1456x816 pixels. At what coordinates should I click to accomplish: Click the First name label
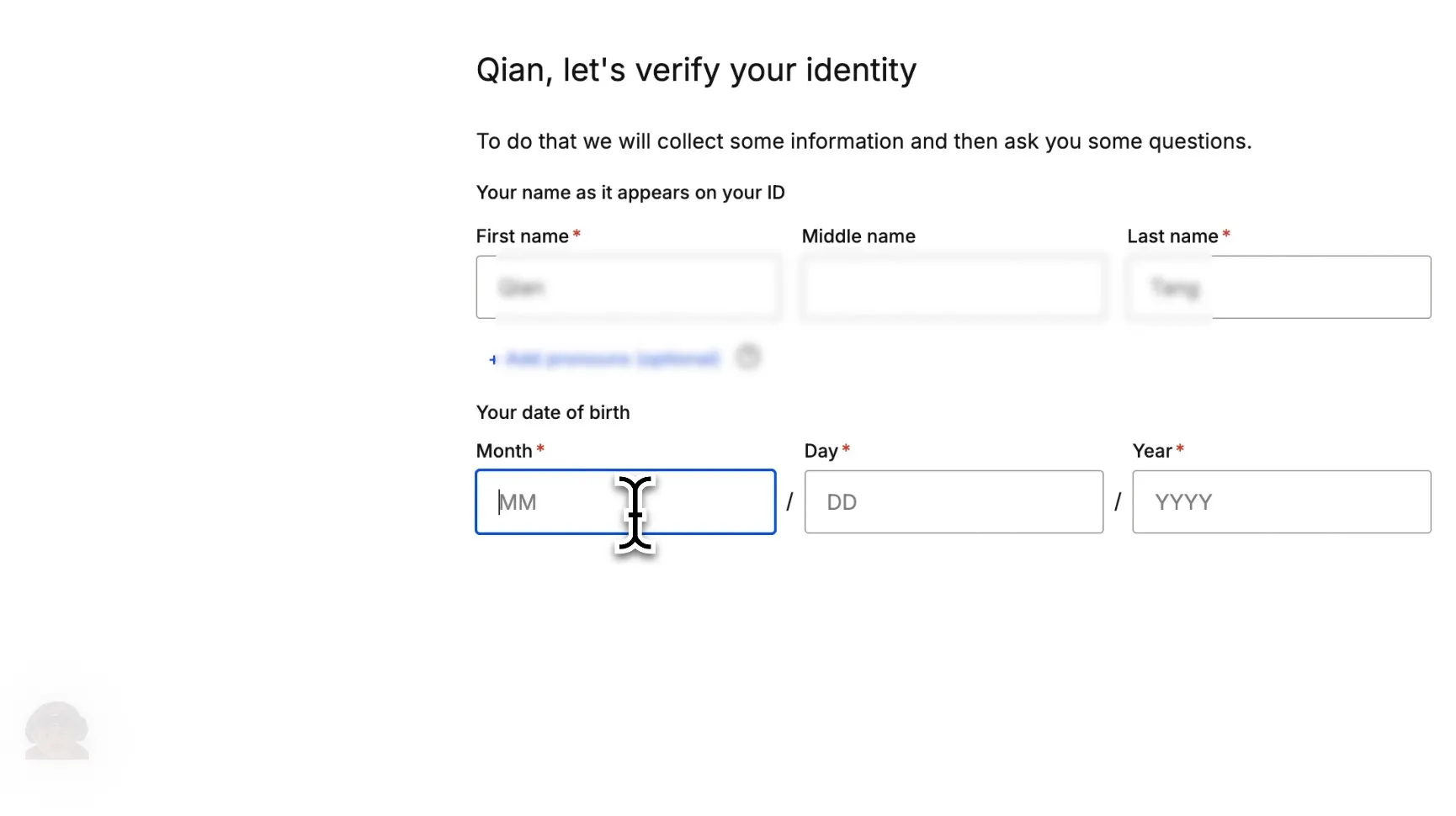tap(523, 236)
